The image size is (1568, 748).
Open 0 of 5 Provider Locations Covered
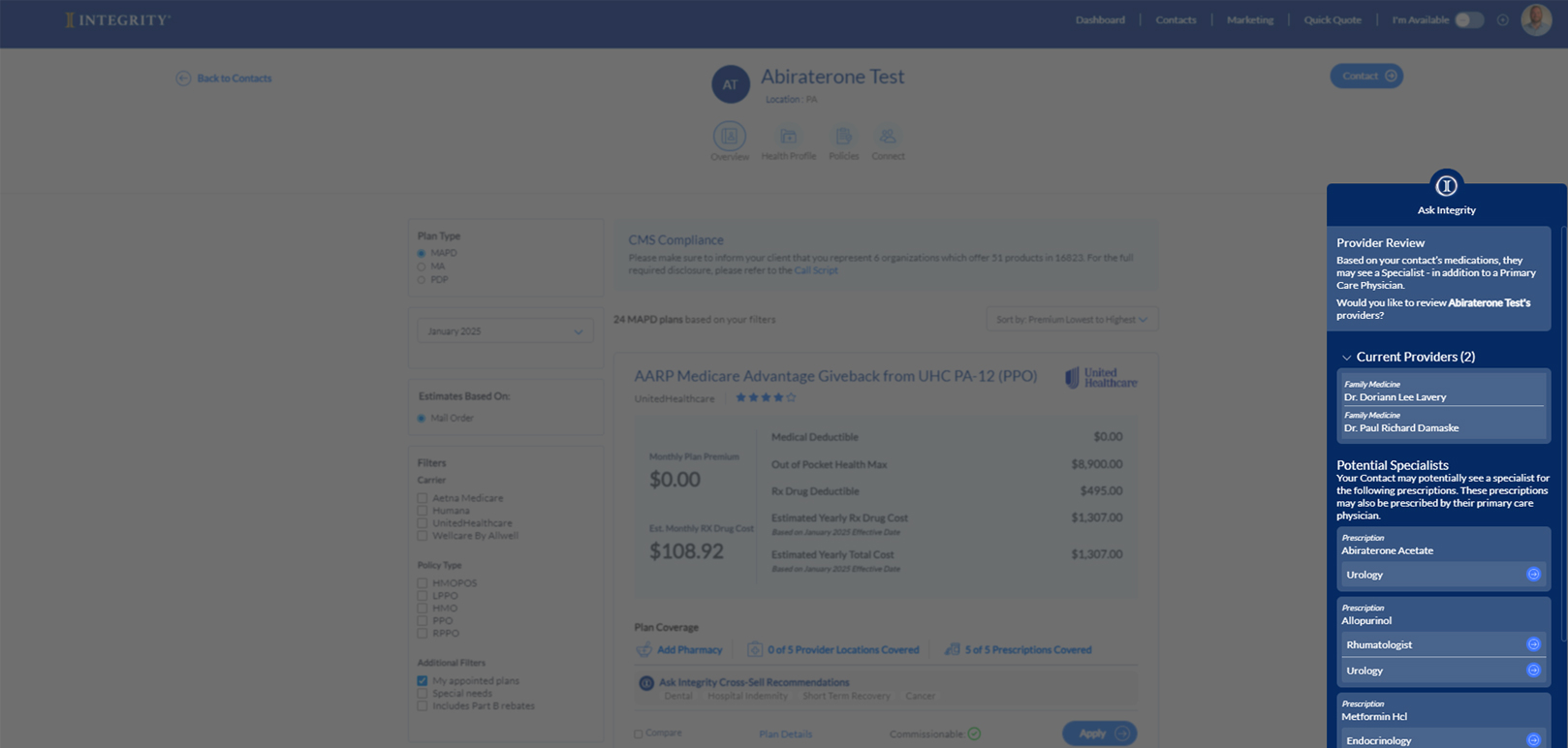843,650
